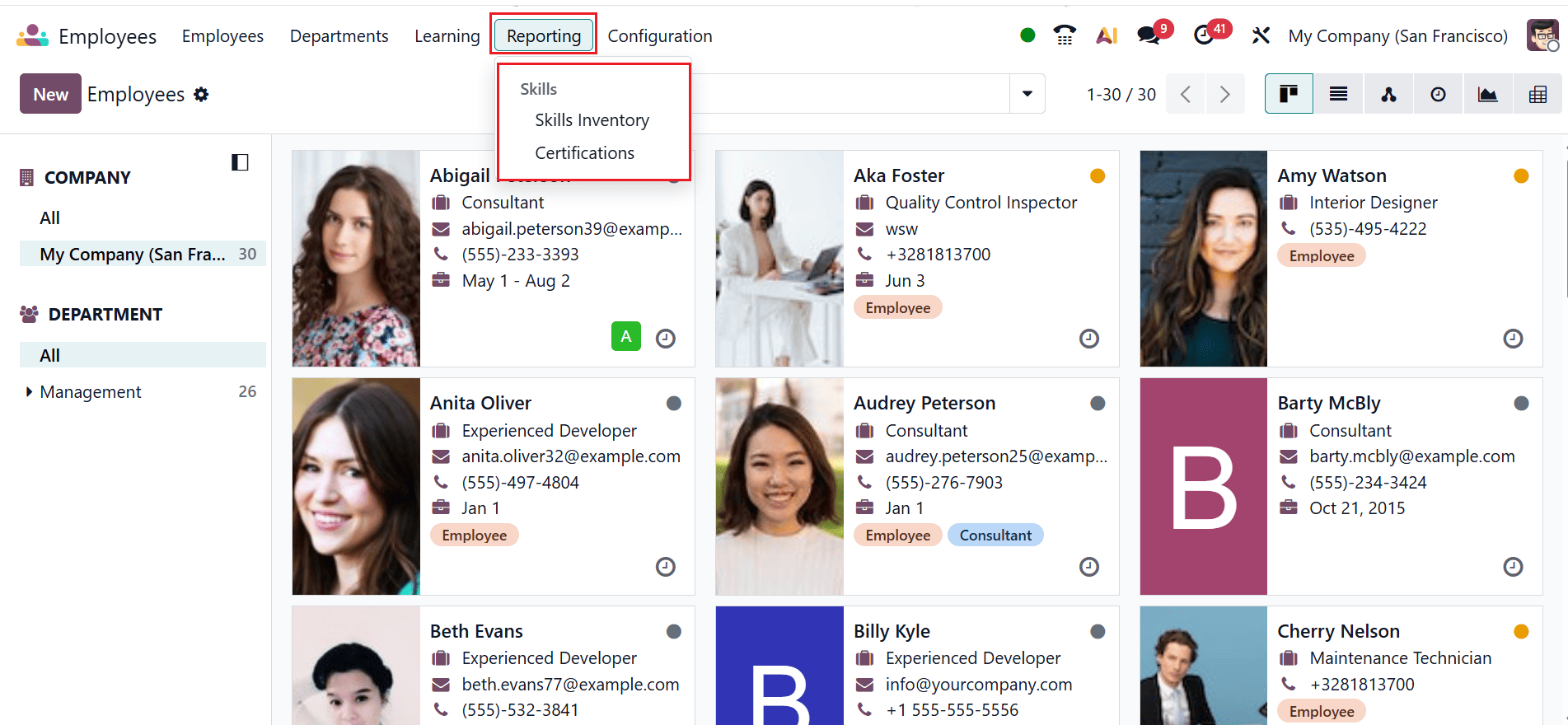Click Cherry Nelson's orange presence status dot
Viewport: 1568px width, 725px height.
tap(1521, 631)
